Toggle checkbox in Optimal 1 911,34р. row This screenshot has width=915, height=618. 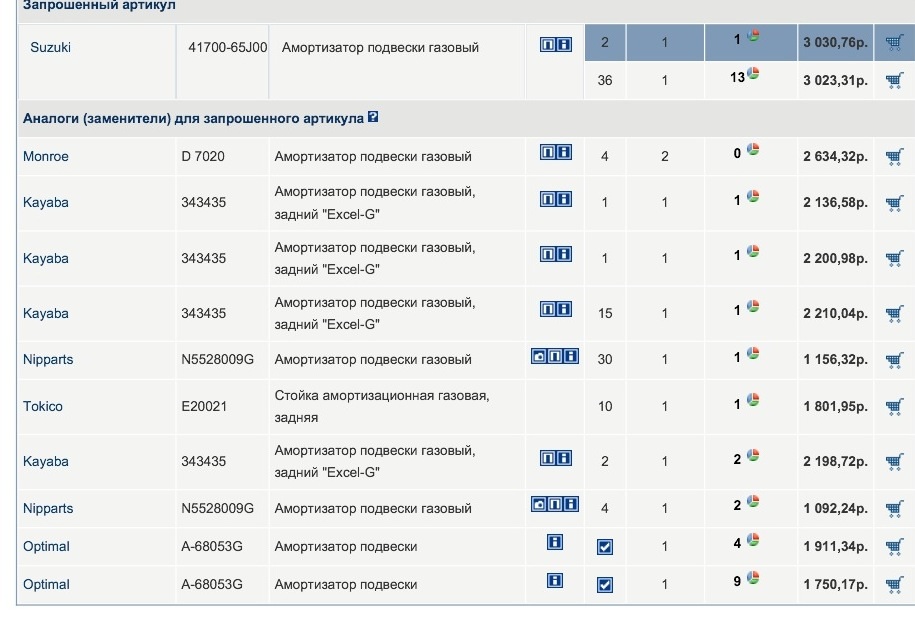coord(604,547)
